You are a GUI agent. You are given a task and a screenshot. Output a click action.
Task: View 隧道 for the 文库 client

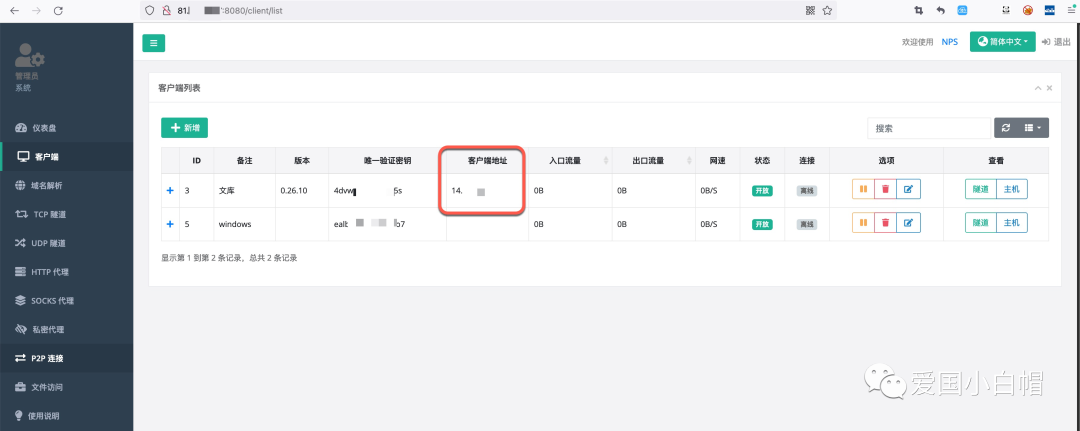pyautogui.click(x=981, y=189)
